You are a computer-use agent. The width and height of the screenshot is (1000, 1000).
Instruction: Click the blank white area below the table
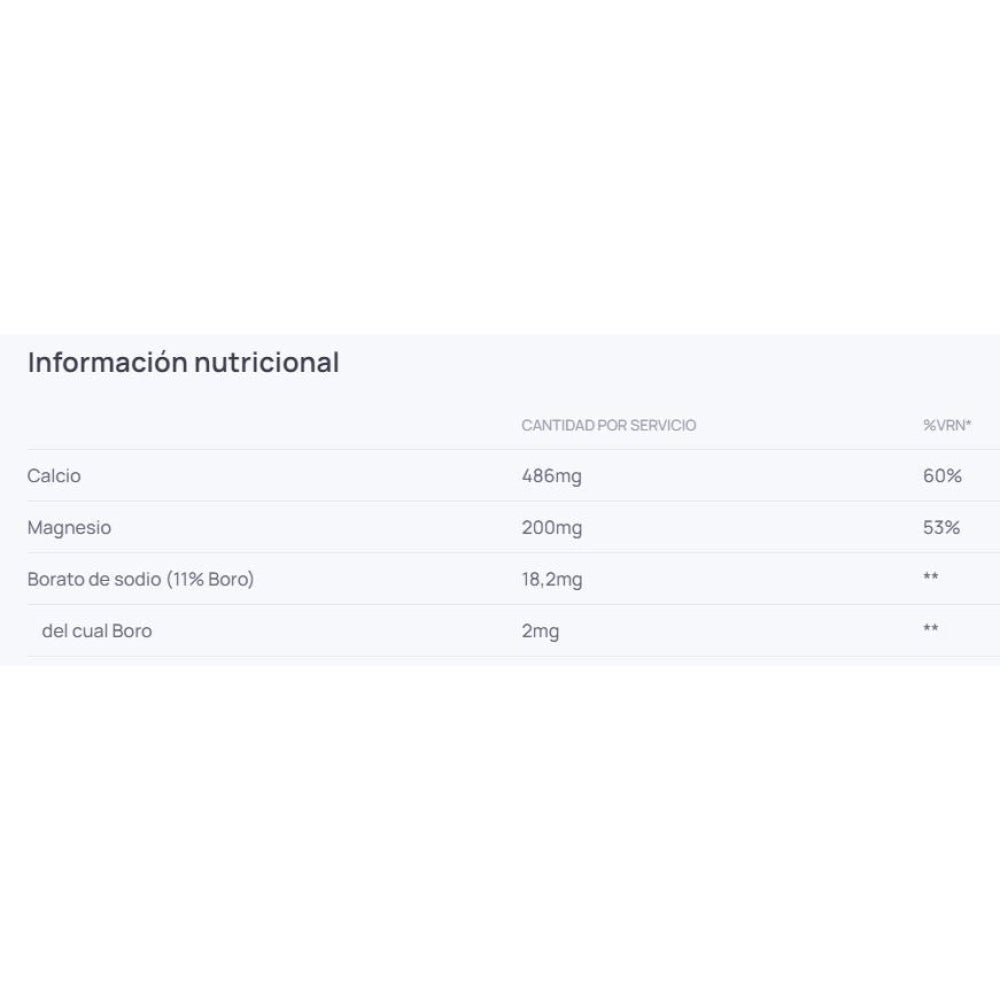click(x=500, y=830)
